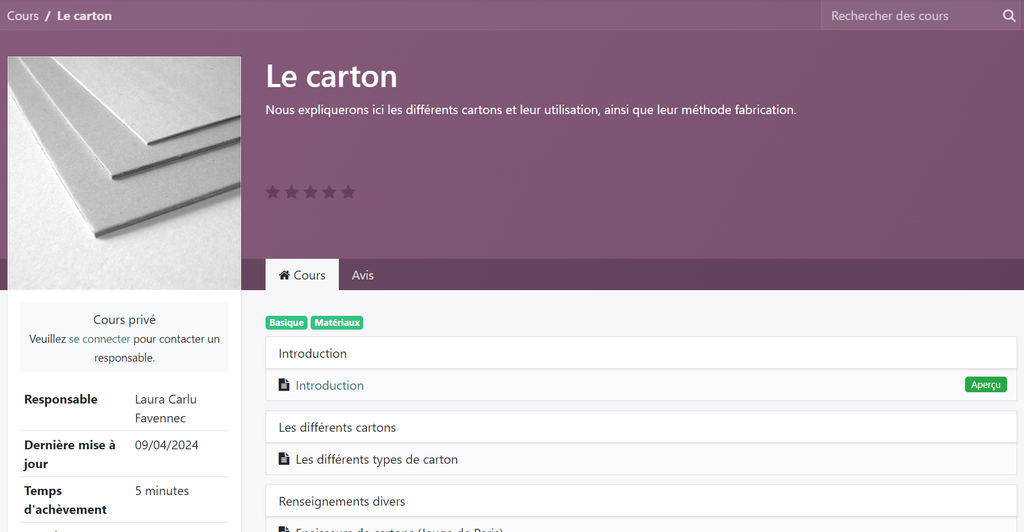The image size is (1024, 532).
Task: Follow the 'se connecter' link
Action: pyautogui.click(x=99, y=339)
